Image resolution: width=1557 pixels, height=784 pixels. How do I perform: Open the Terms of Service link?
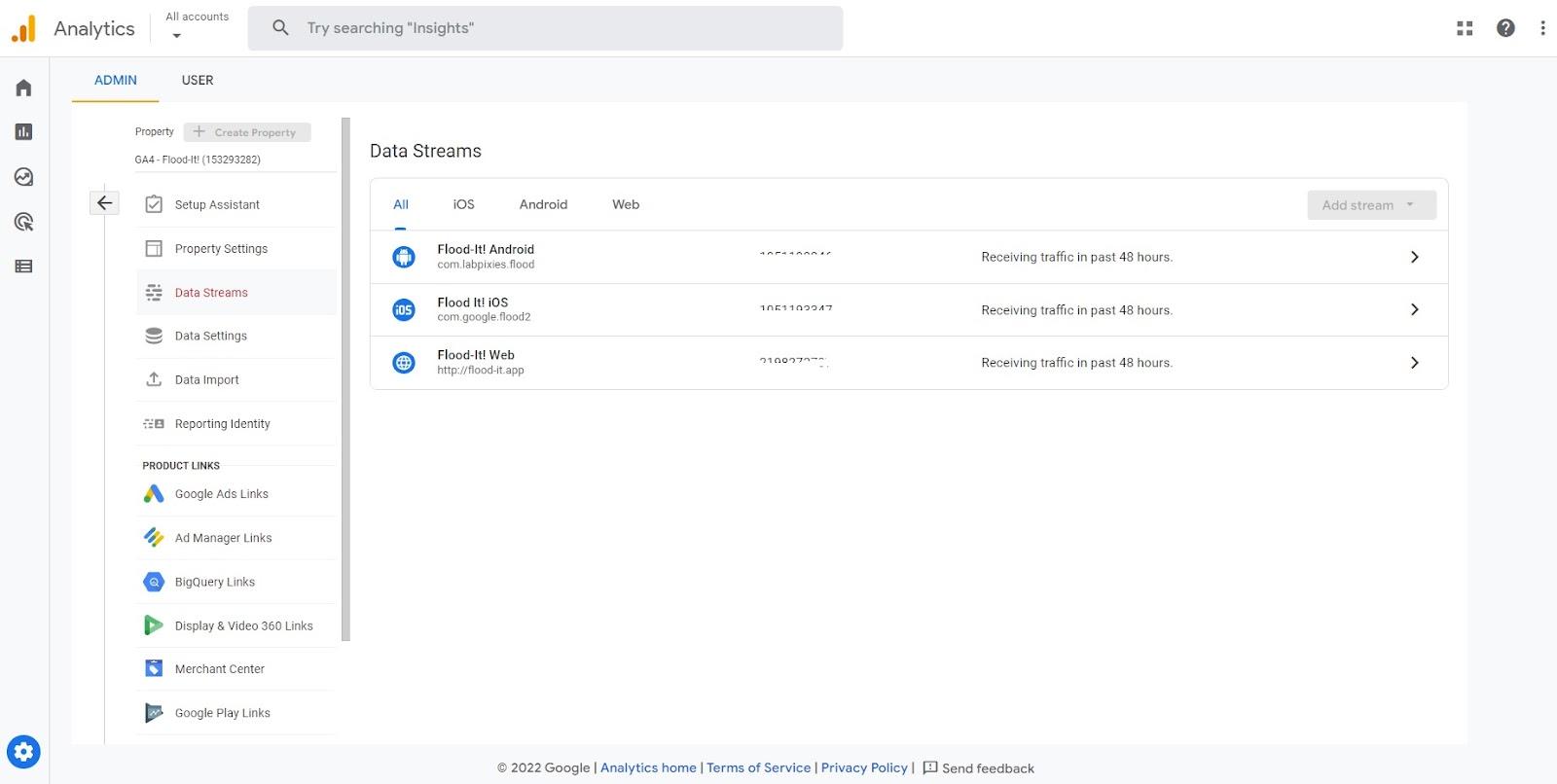[758, 767]
